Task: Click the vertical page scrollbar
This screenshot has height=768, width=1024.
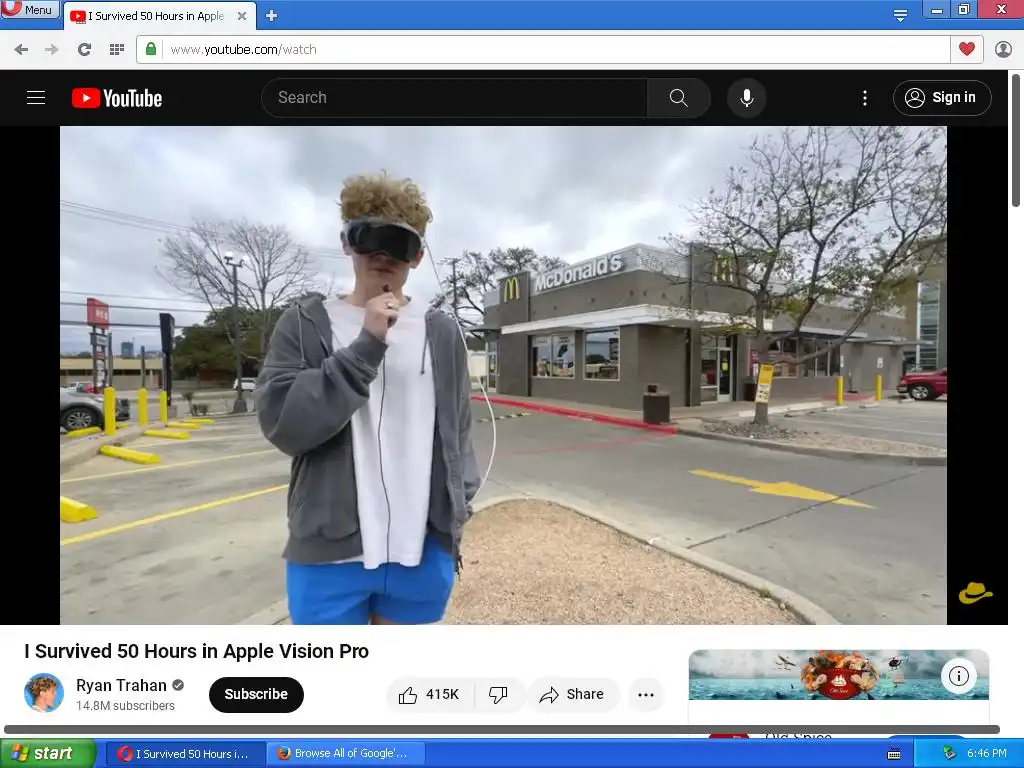Action: click(1016, 140)
